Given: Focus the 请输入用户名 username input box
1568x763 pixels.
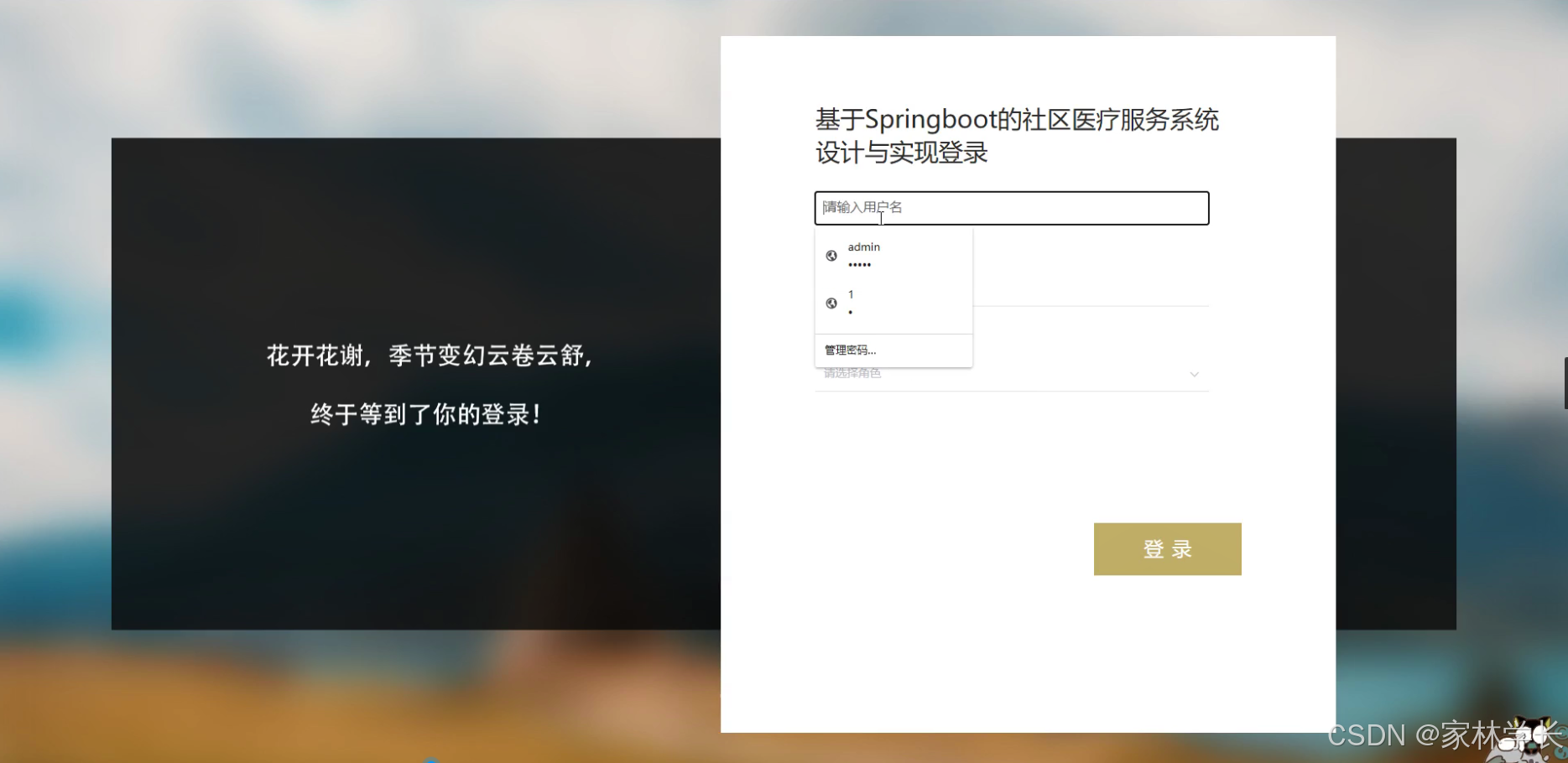Looking at the screenshot, I should point(1012,208).
